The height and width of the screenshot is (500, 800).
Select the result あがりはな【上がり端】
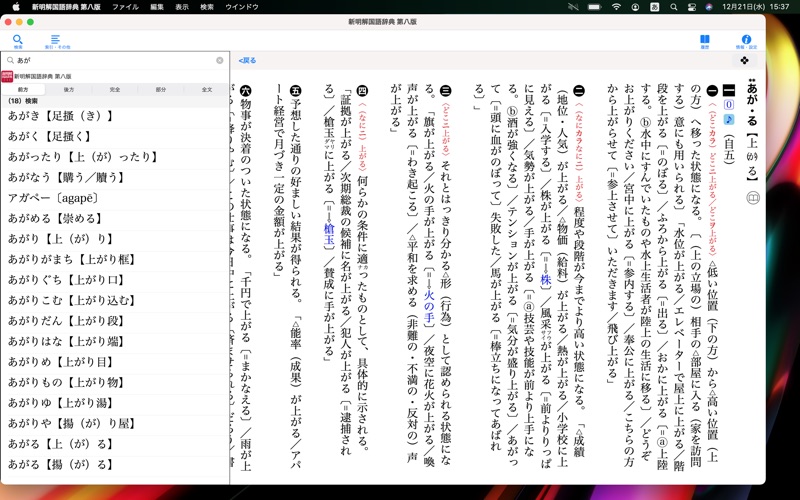tap(115, 341)
